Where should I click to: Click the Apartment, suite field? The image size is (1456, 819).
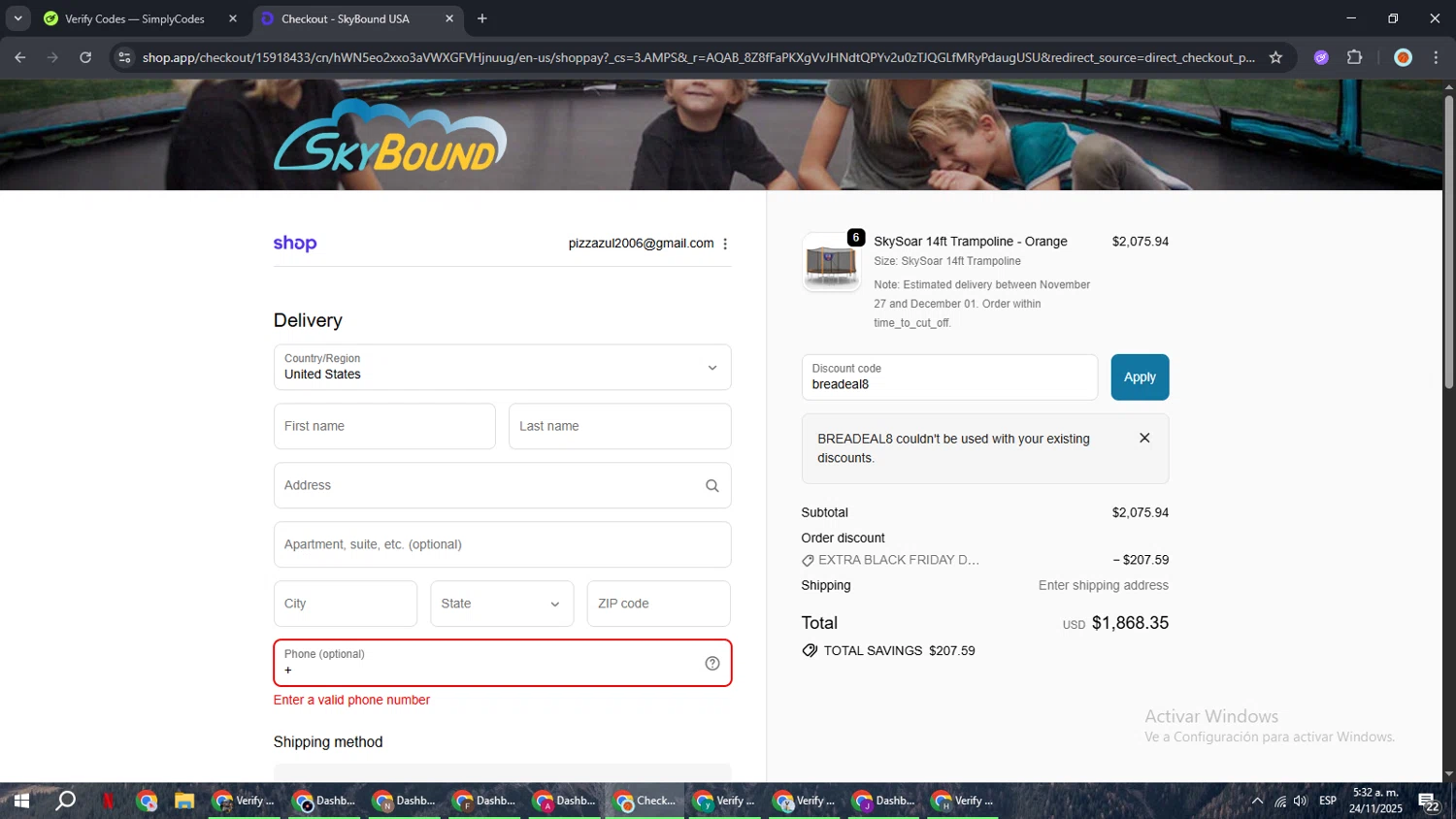[x=502, y=545]
